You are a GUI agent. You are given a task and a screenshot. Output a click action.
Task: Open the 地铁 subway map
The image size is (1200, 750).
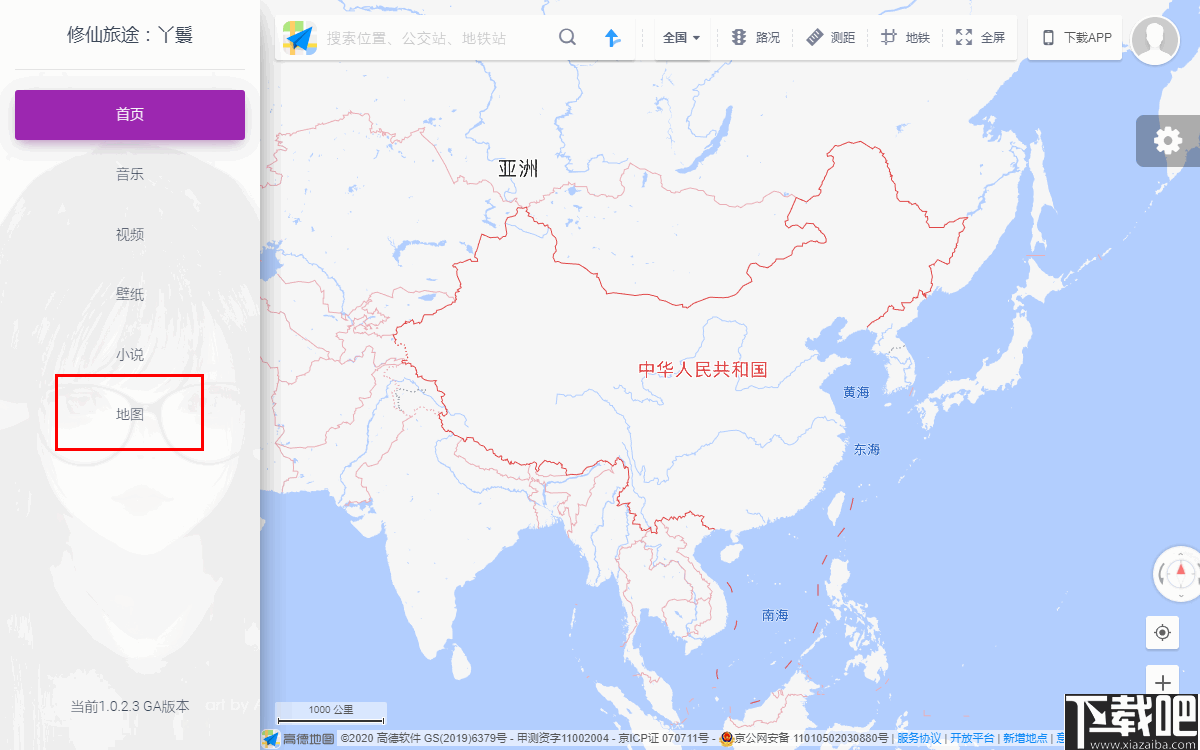click(905, 38)
